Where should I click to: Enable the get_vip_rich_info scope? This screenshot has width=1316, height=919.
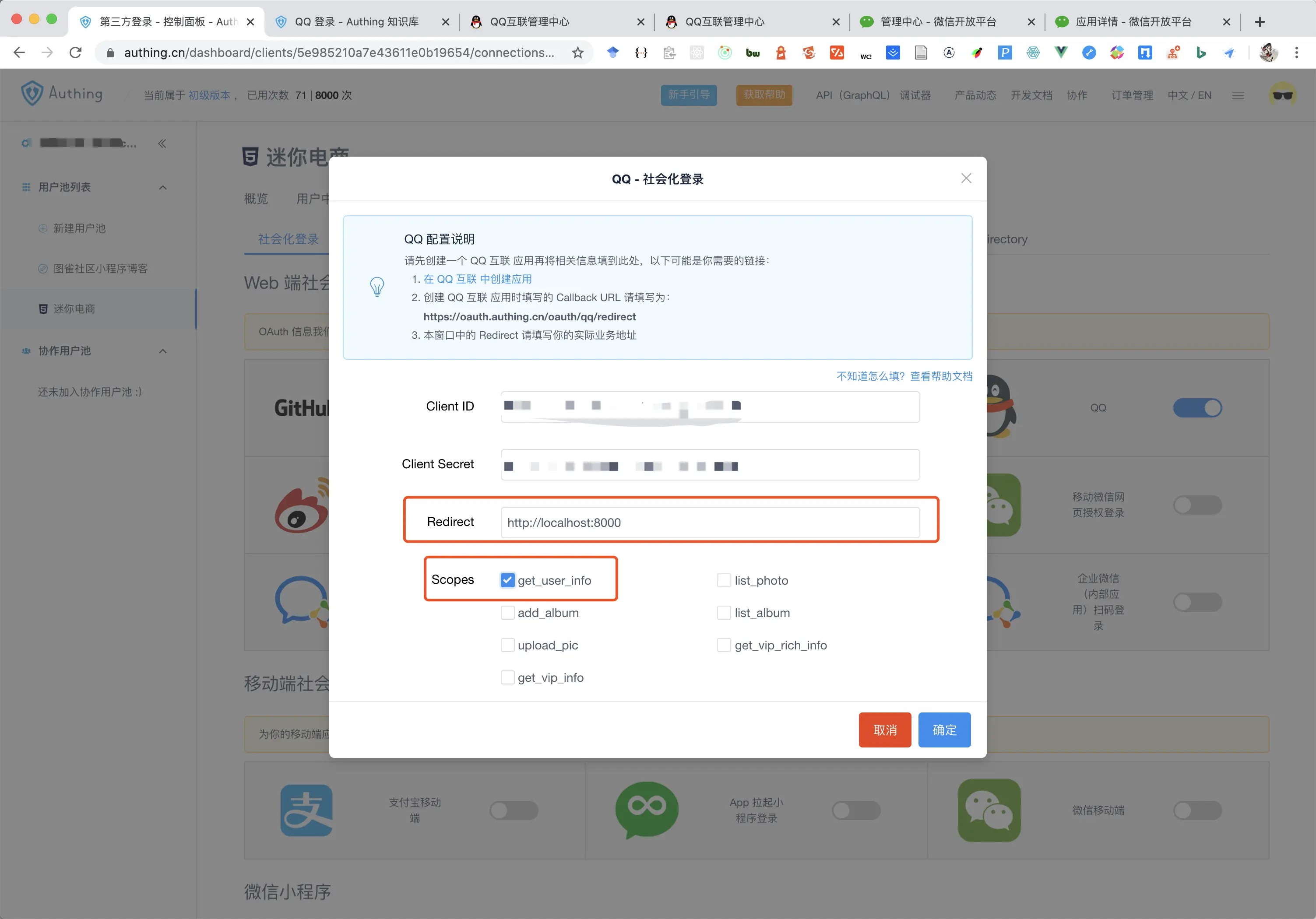(724, 645)
